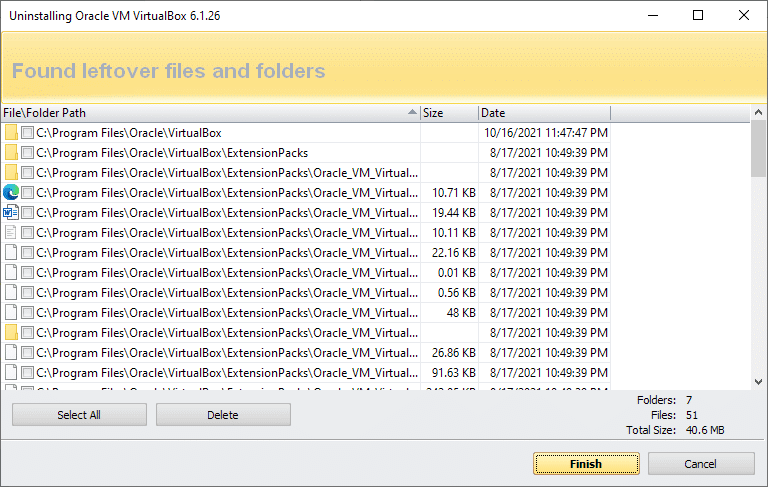The height and width of the screenshot is (487, 768).
Task: Click the Word document file icon
Action: coord(11,213)
